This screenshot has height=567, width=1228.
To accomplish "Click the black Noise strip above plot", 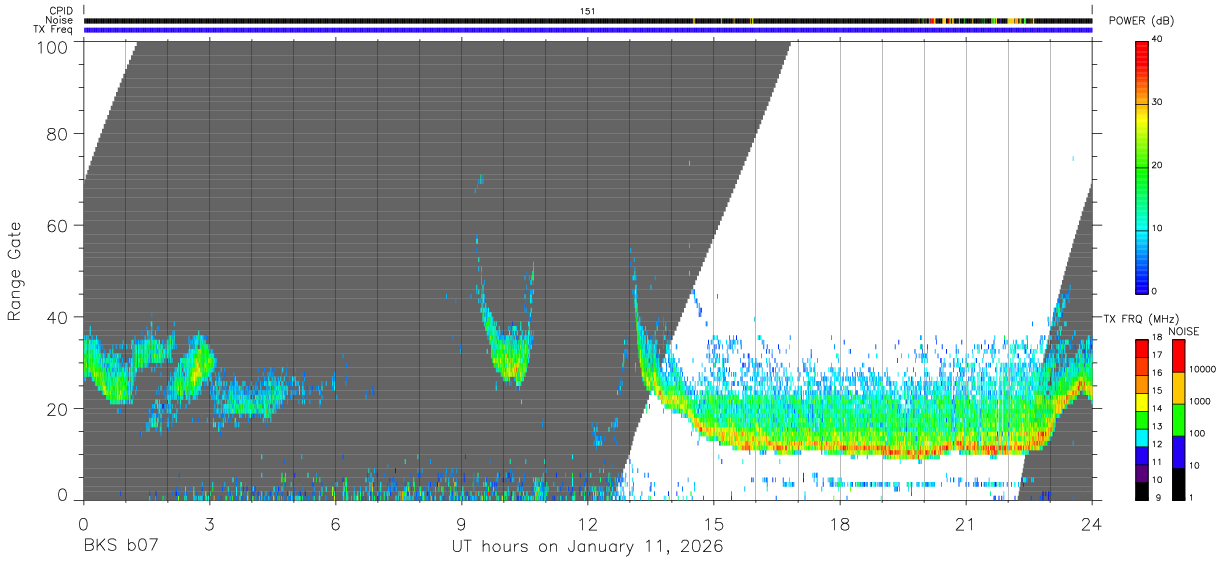I will pos(588,20).
